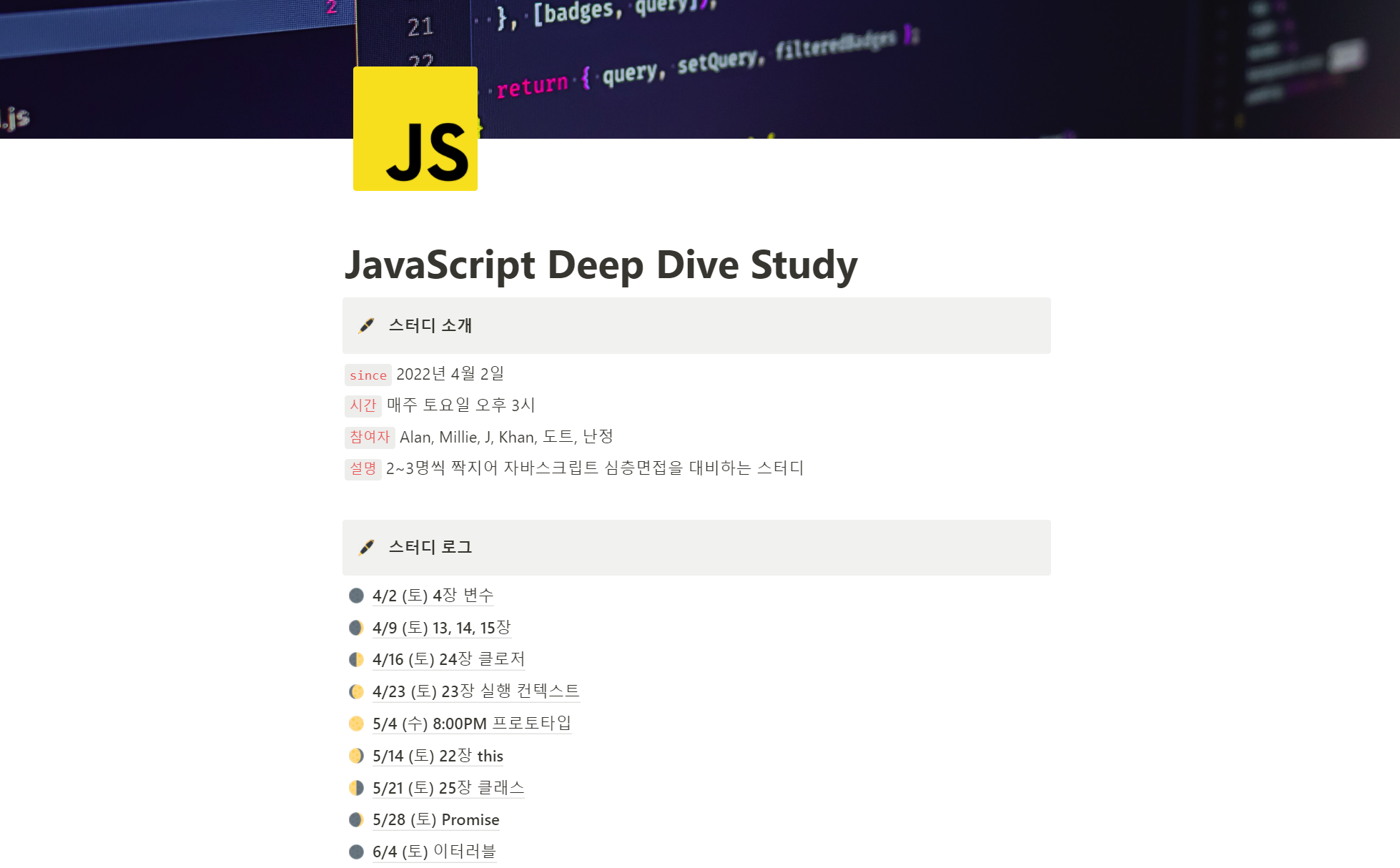Open 4/23 (토) 23장 실행 컨텍스트 page

click(x=475, y=691)
